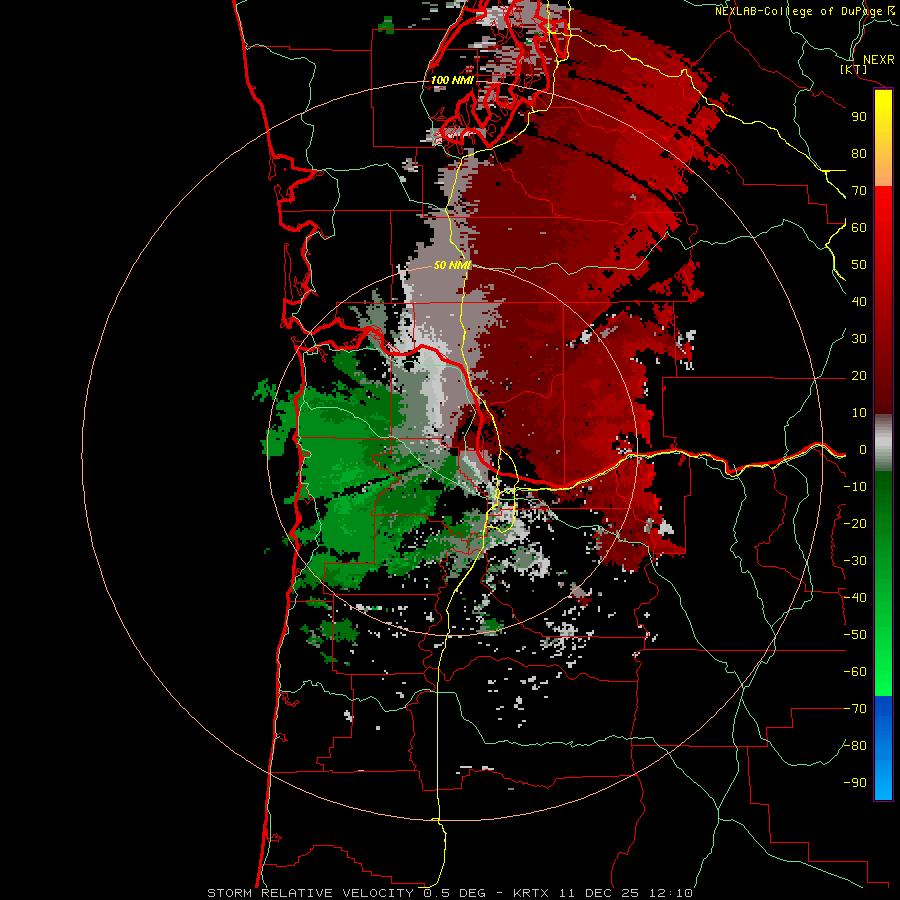Image resolution: width=900 pixels, height=900 pixels.
Task: Click the -50 value on the velocity scale
Action: tap(855, 635)
